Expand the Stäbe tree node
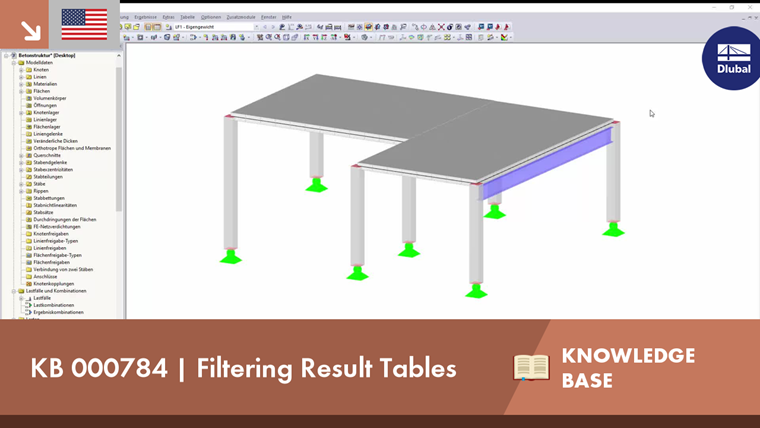Viewport: 760px width, 428px height. click(x=21, y=184)
